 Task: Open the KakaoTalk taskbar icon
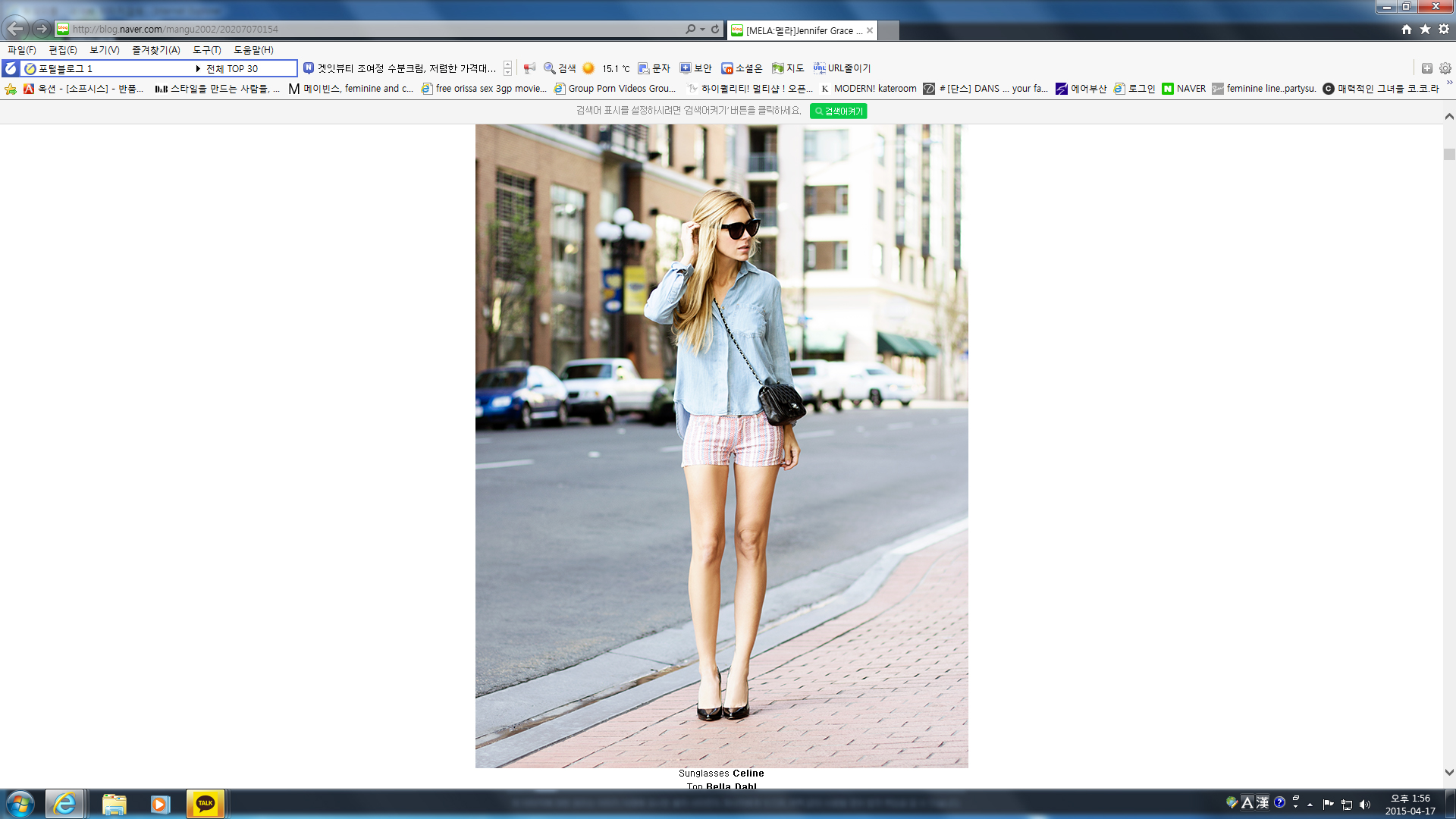[206, 804]
